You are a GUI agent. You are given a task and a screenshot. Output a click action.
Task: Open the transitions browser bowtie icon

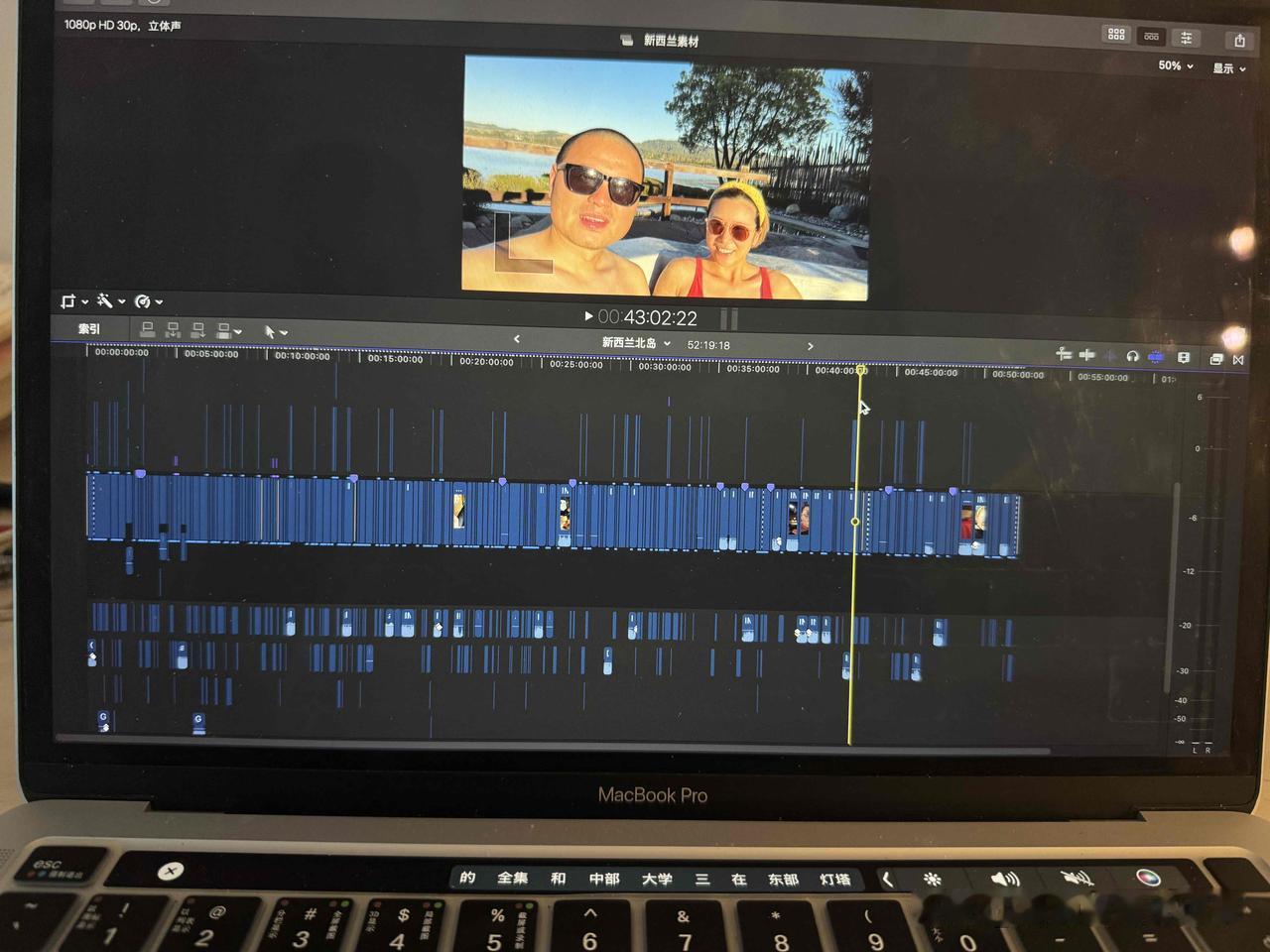coord(1238,359)
